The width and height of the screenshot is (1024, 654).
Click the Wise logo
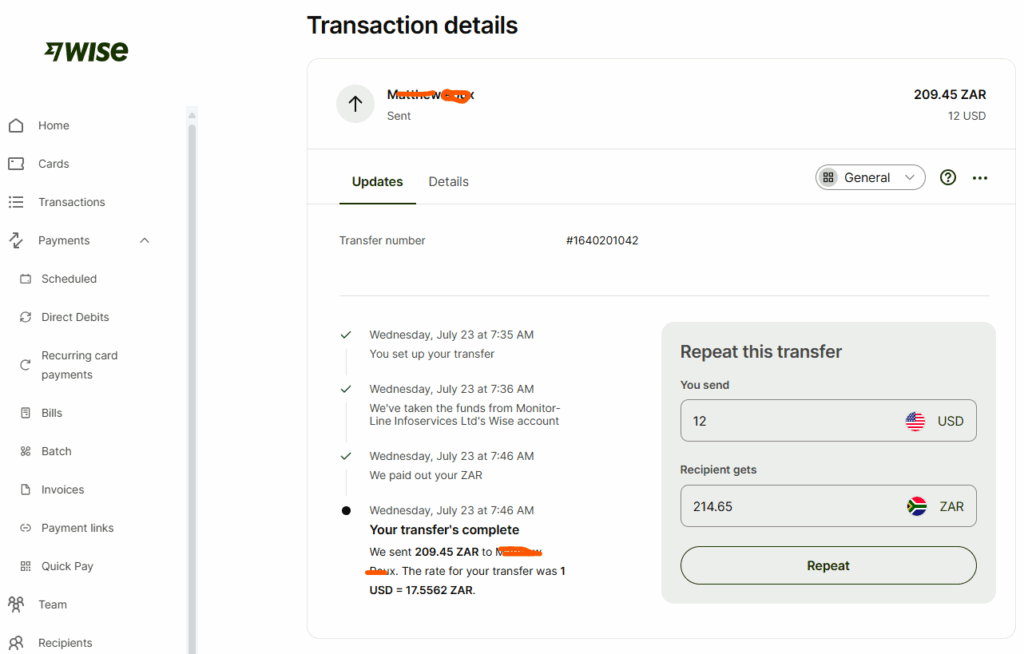(86, 52)
